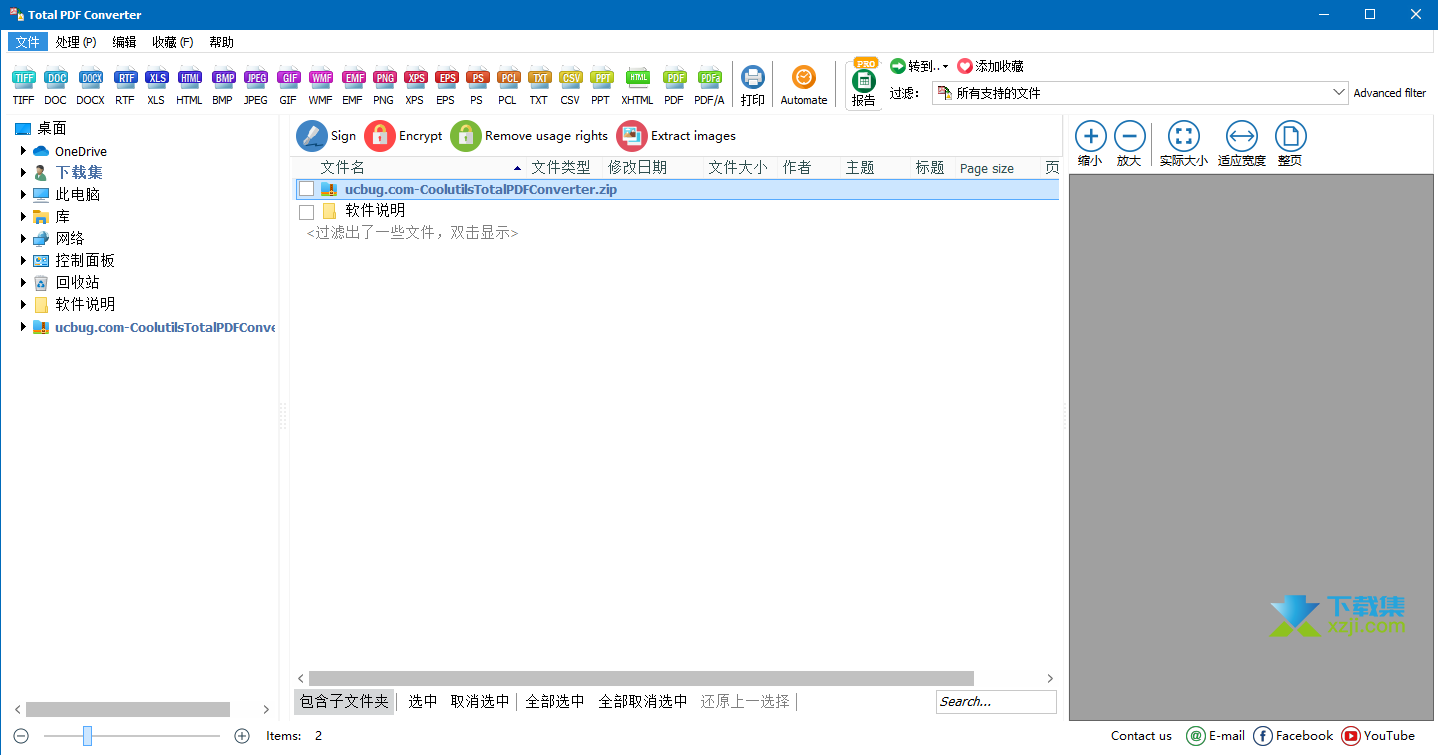Viewport: 1438px width, 755px height.
Task: Click 全部取消选中 uncheck all button
Action: pos(643,701)
